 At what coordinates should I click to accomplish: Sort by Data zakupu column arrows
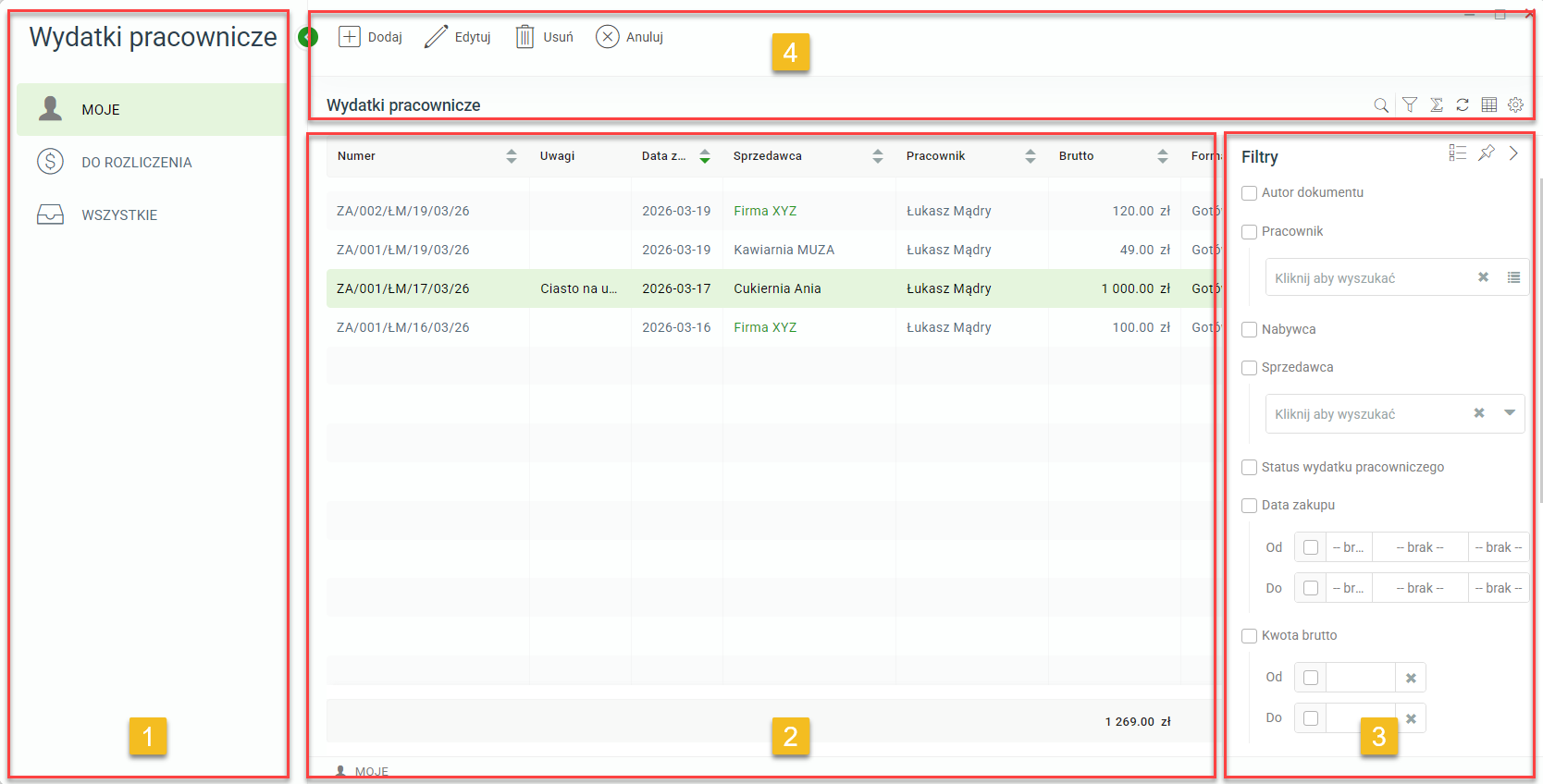pos(705,156)
